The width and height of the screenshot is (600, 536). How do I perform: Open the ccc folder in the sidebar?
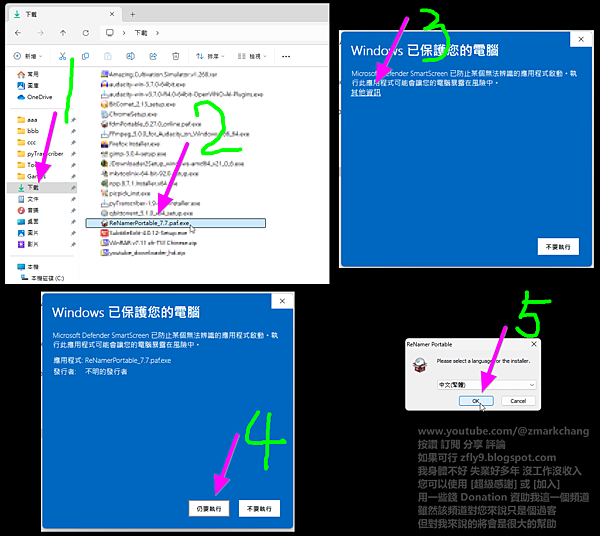coord(27,142)
